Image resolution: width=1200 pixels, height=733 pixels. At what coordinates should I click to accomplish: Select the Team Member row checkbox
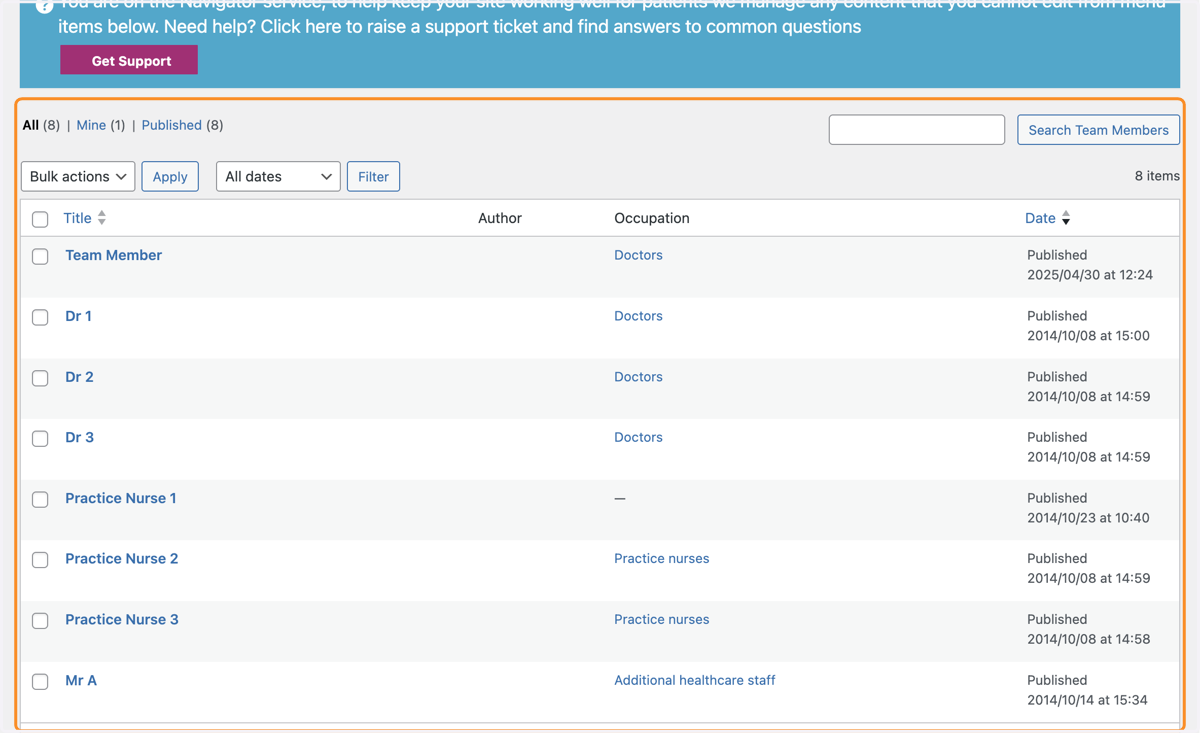(x=40, y=256)
